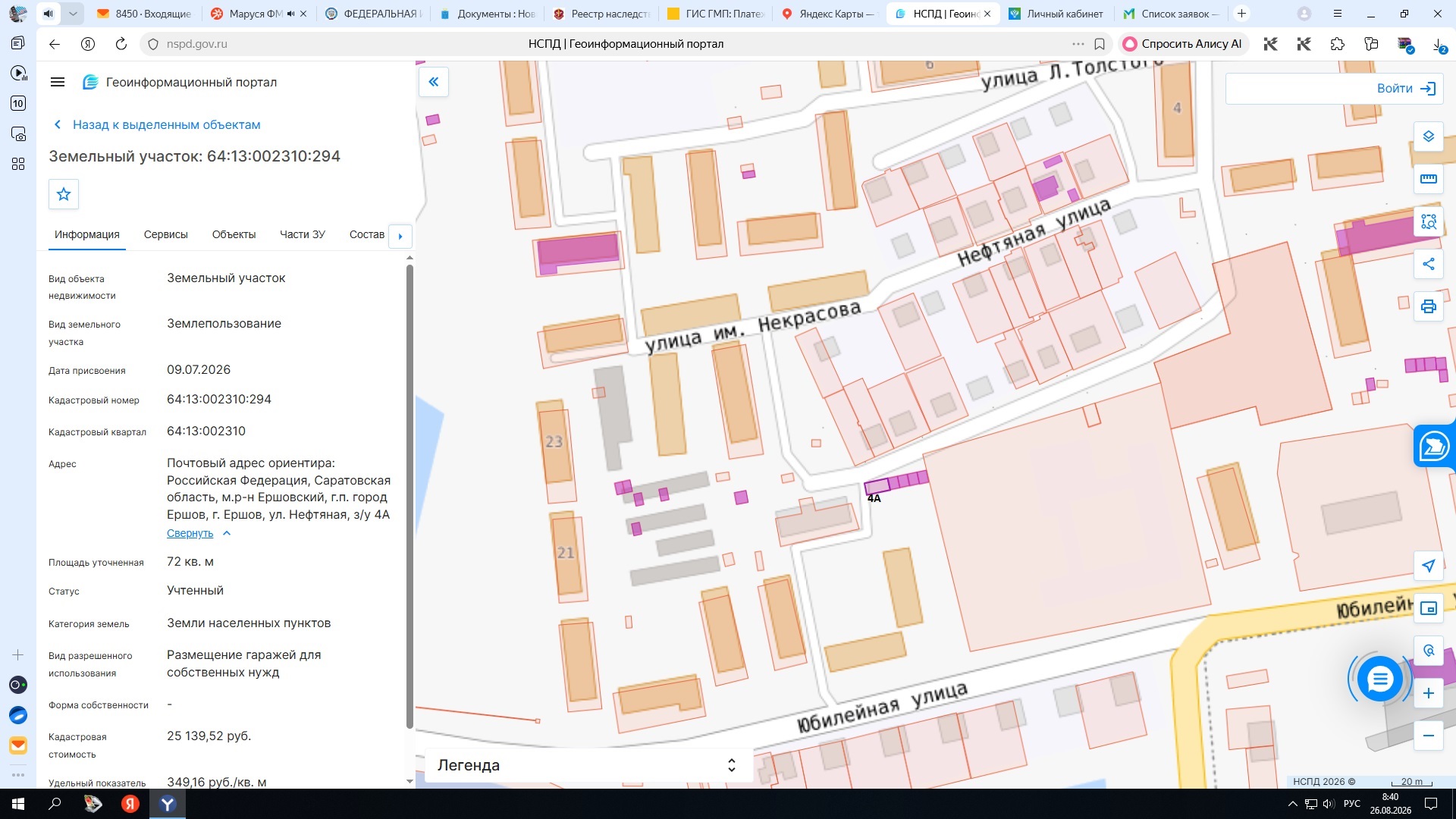Show hidden system tray icons
Viewport: 1456px width, 819px height.
pyautogui.click(x=1293, y=804)
